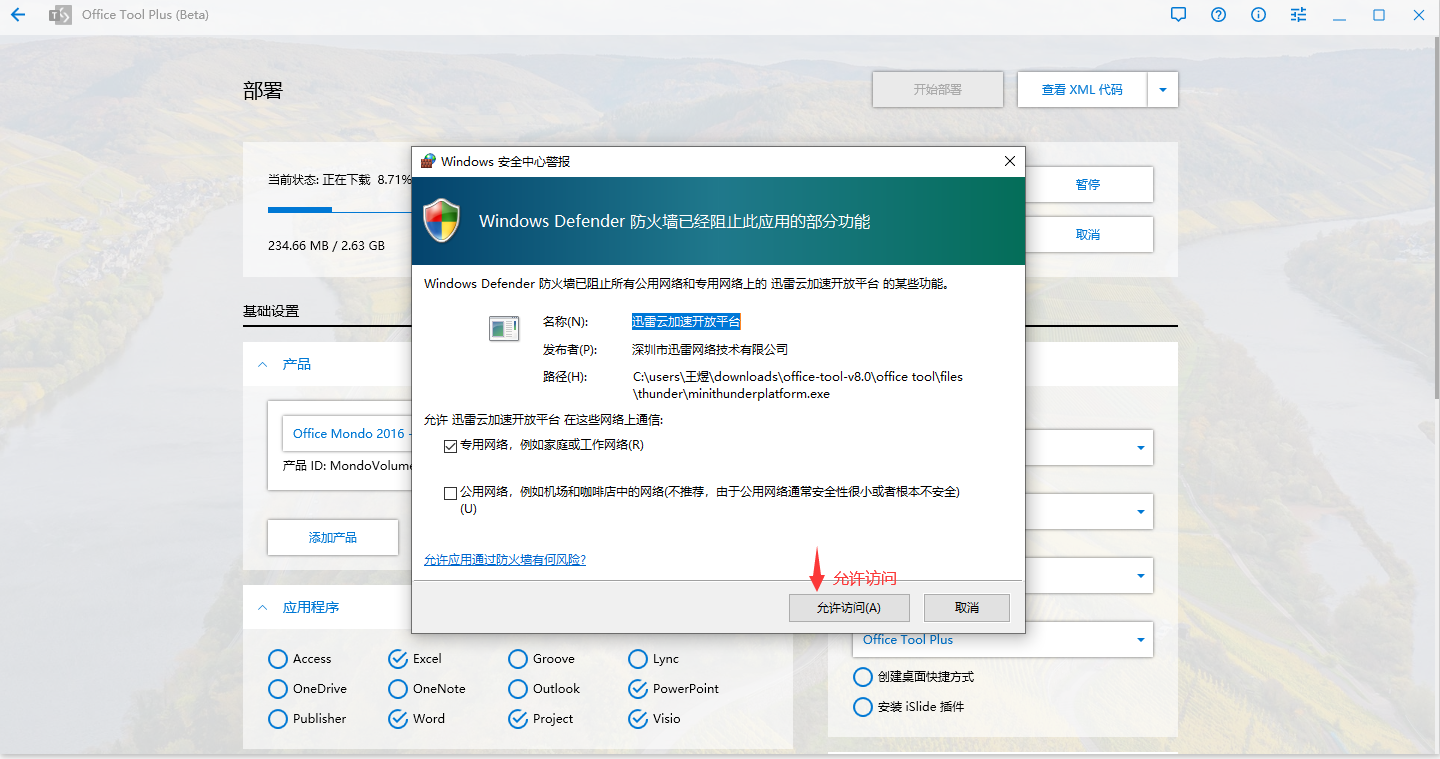Click the 234.66 MB / 2.63 GB text
Image resolution: width=1440 pixels, height=759 pixels.
(x=326, y=245)
